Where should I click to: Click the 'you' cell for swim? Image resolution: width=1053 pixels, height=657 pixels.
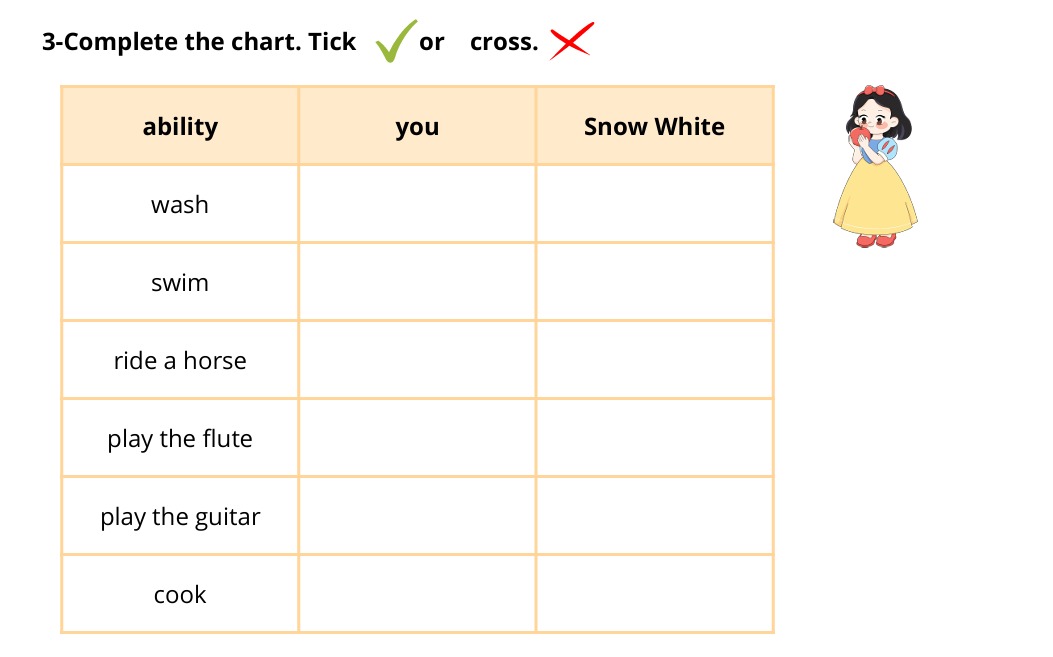pyautogui.click(x=417, y=282)
